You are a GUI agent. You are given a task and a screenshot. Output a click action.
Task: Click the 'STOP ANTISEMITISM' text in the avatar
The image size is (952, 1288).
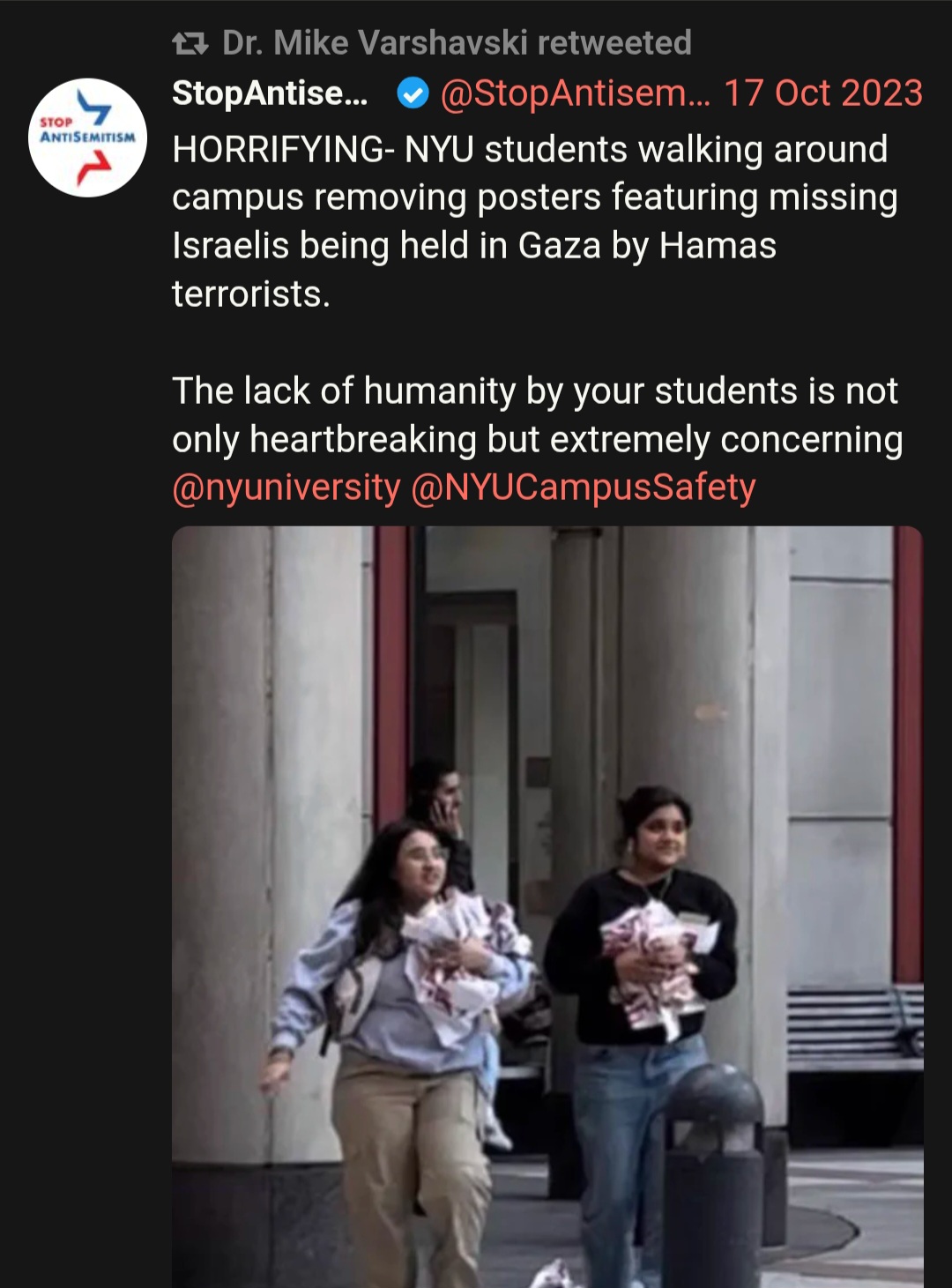(87, 130)
